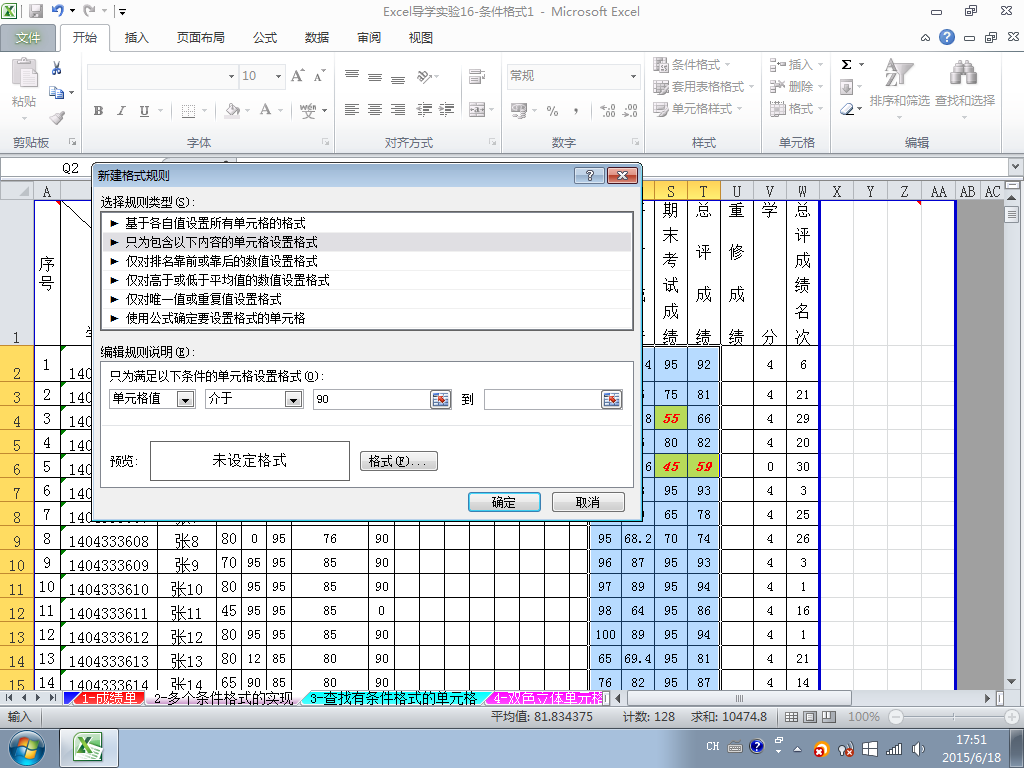Toggle italic formatting in the ribbon
1024x768 pixels.
121,111
